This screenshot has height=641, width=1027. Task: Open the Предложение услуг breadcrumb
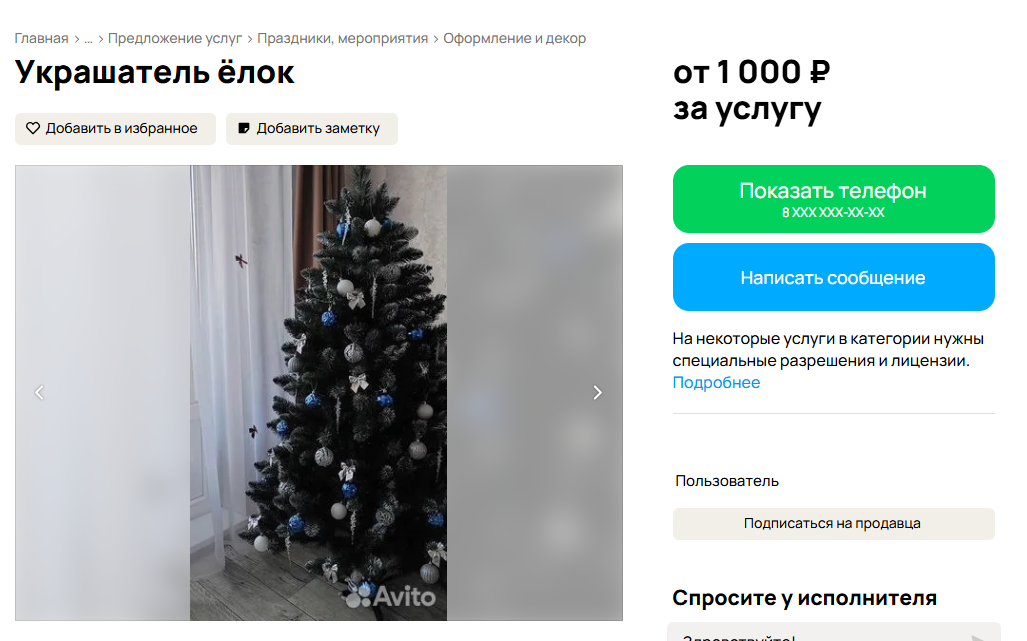(175, 39)
